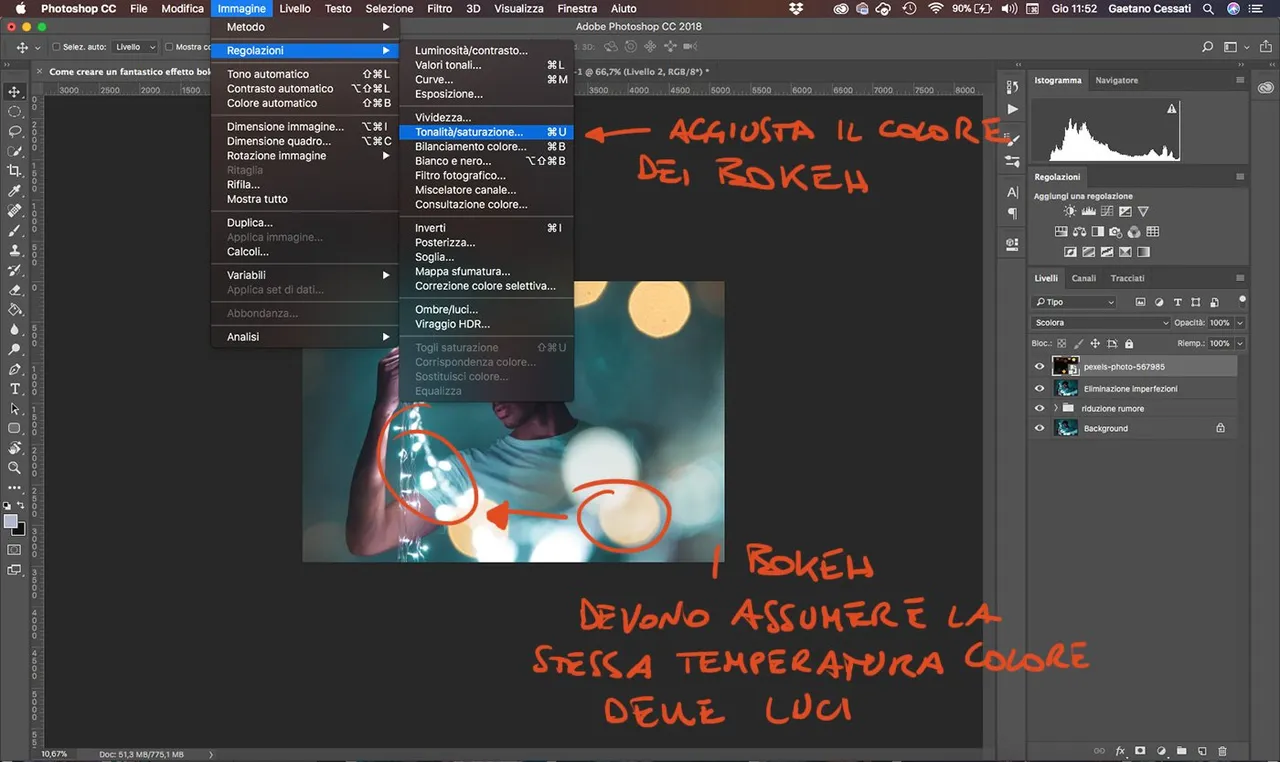Select pexels-photo-567985 layer thumbnail

tap(1065, 367)
